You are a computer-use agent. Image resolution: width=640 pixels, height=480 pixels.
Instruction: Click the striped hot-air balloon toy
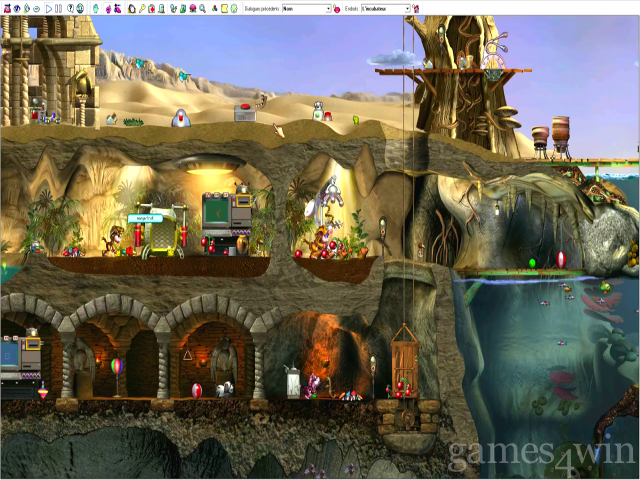tap(117, 365)
